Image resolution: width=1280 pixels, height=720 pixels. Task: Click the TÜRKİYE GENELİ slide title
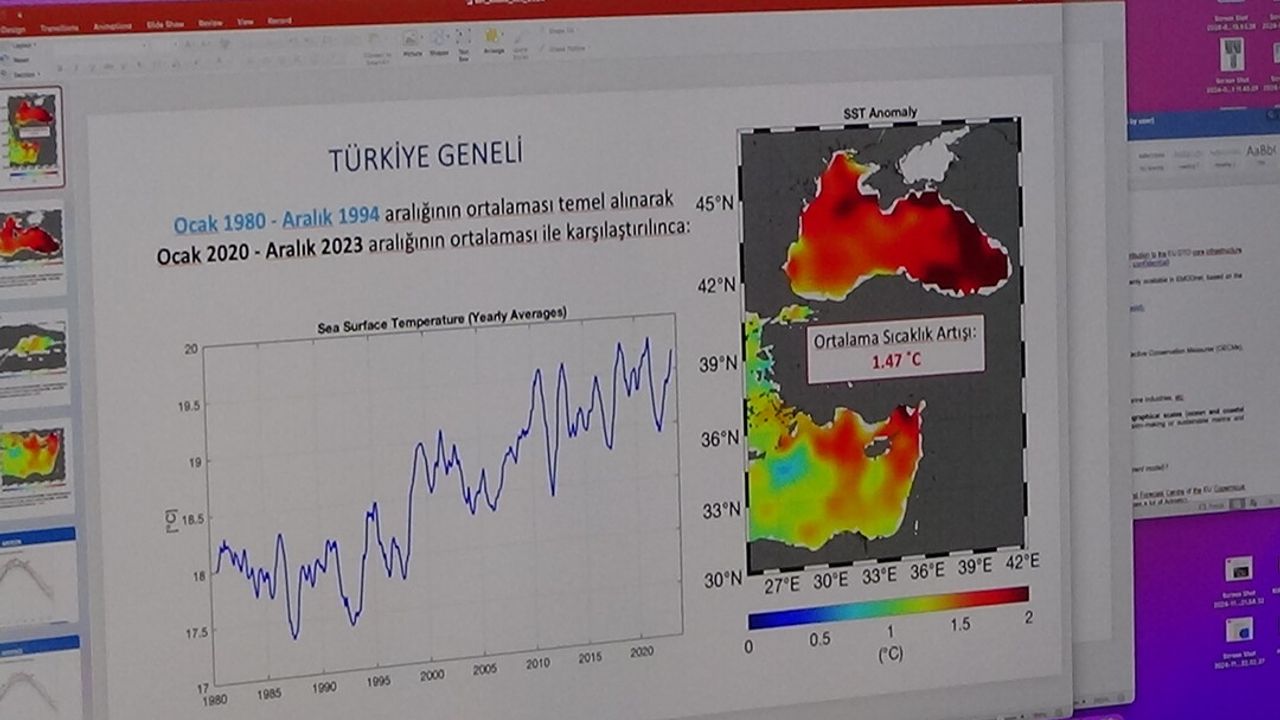click(x=426, y=157)
